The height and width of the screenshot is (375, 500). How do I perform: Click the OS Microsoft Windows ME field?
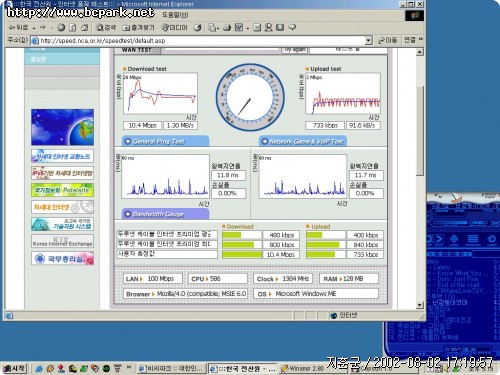(x=316, y=294)
